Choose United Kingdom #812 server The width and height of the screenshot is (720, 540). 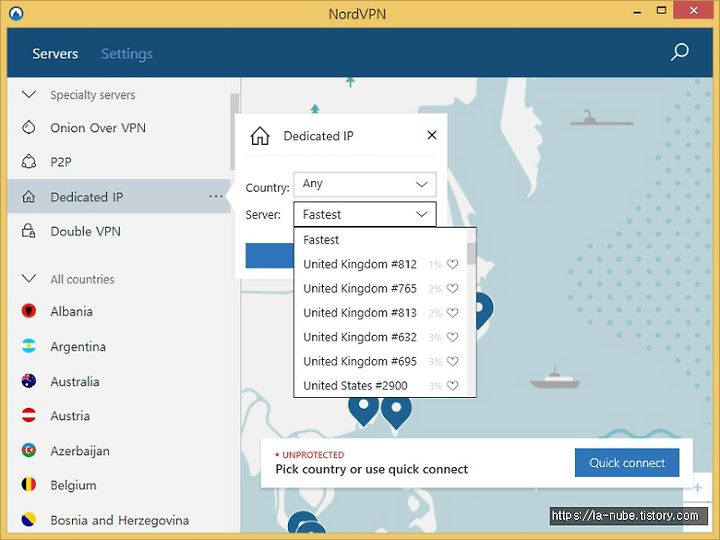click(x=380, y=264)
